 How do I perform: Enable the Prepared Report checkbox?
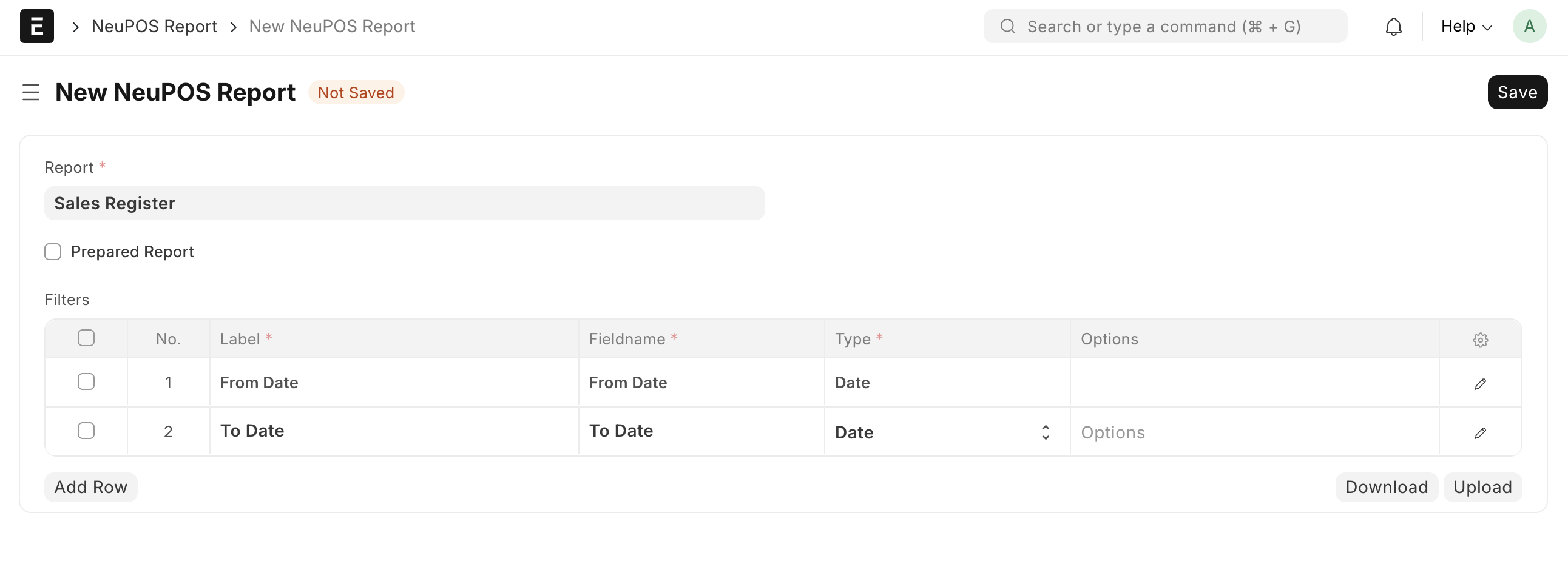53,252
